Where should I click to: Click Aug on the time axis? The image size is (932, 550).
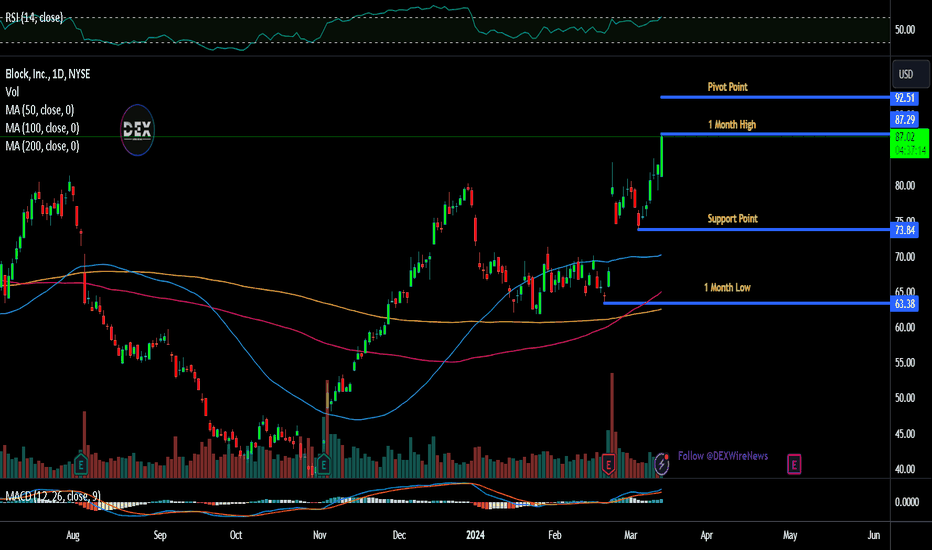point(73,535)
